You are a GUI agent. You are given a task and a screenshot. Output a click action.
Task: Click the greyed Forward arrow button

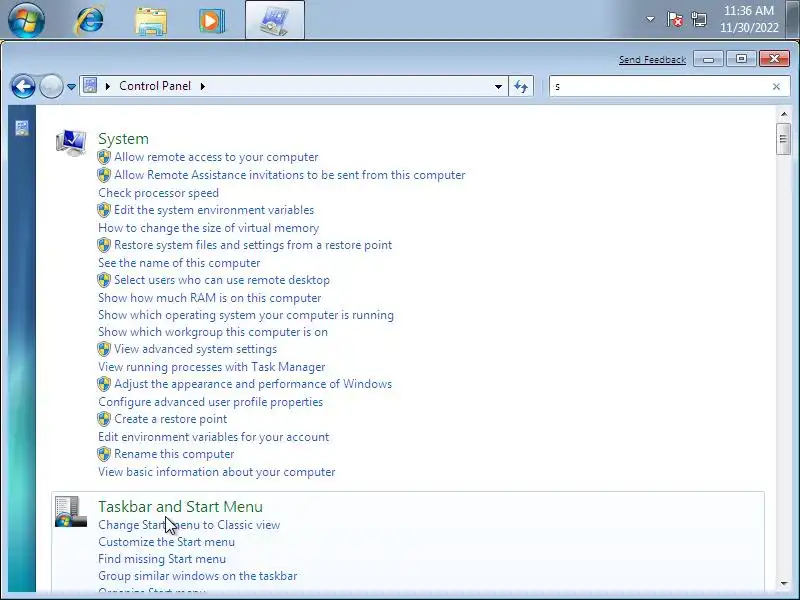point(51,86)
